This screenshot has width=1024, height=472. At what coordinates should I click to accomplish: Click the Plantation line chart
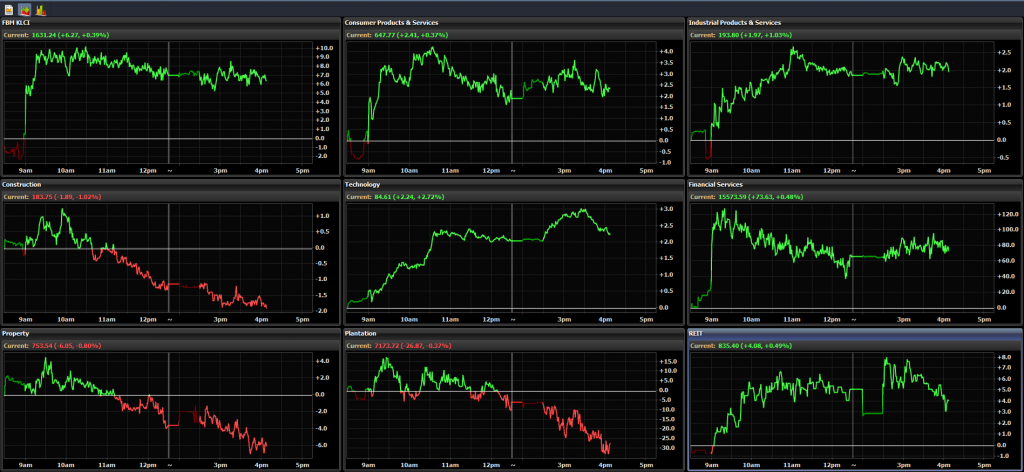click(x=500, y=405)
